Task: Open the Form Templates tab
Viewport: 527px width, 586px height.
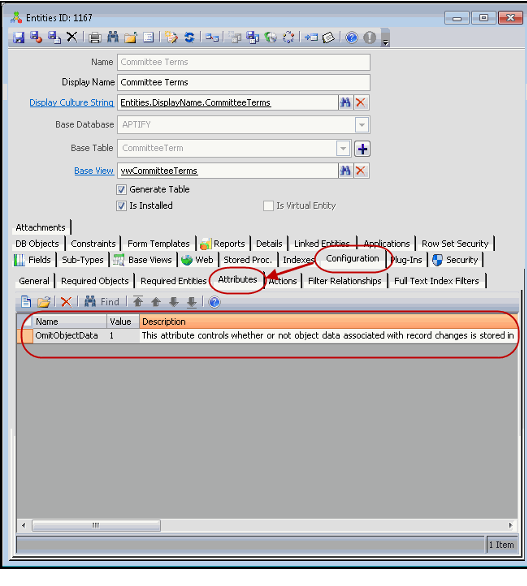Action: 158,244
